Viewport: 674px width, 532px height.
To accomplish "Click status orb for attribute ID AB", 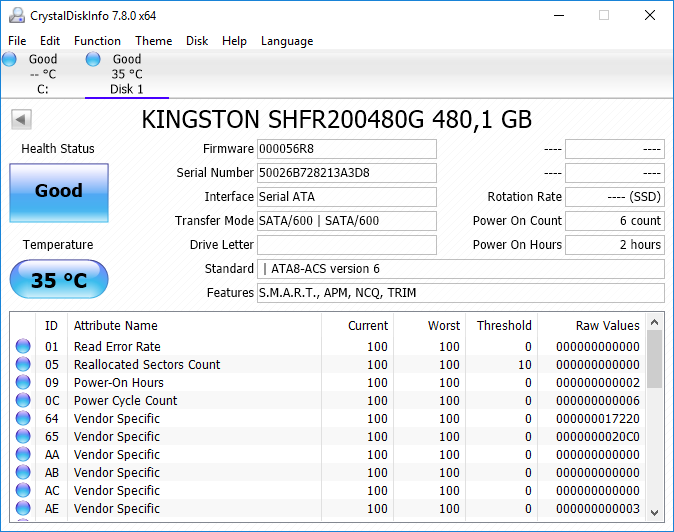I will pos(23,472).
